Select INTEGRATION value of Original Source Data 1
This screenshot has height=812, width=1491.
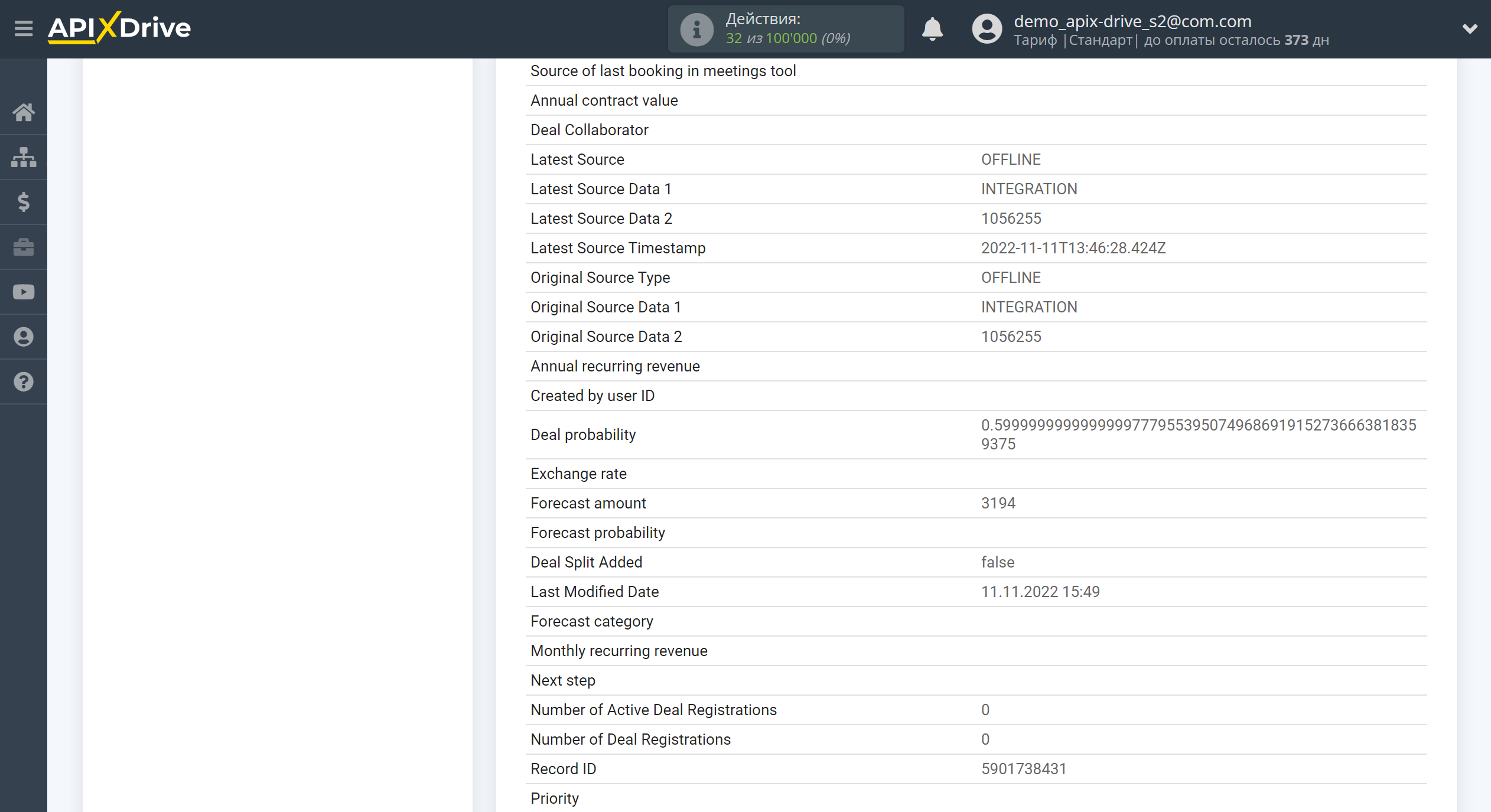click(x=1029, y=307)
